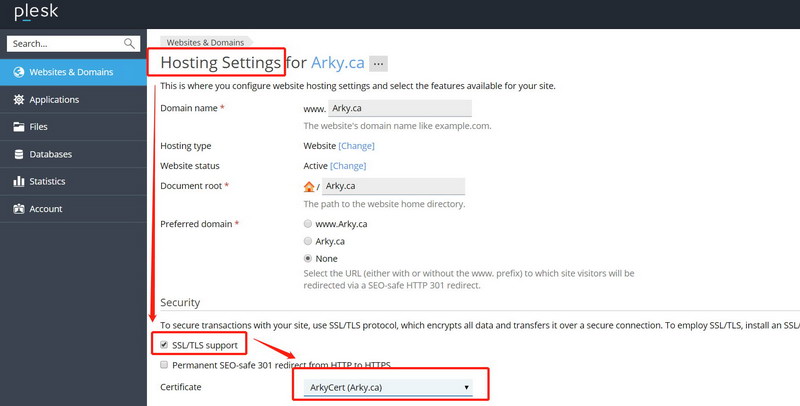Image resolution: width=800 pixels, height=406 pixels.
Task: Open the Databases sidebar menu item
Action: coord(73,154)
